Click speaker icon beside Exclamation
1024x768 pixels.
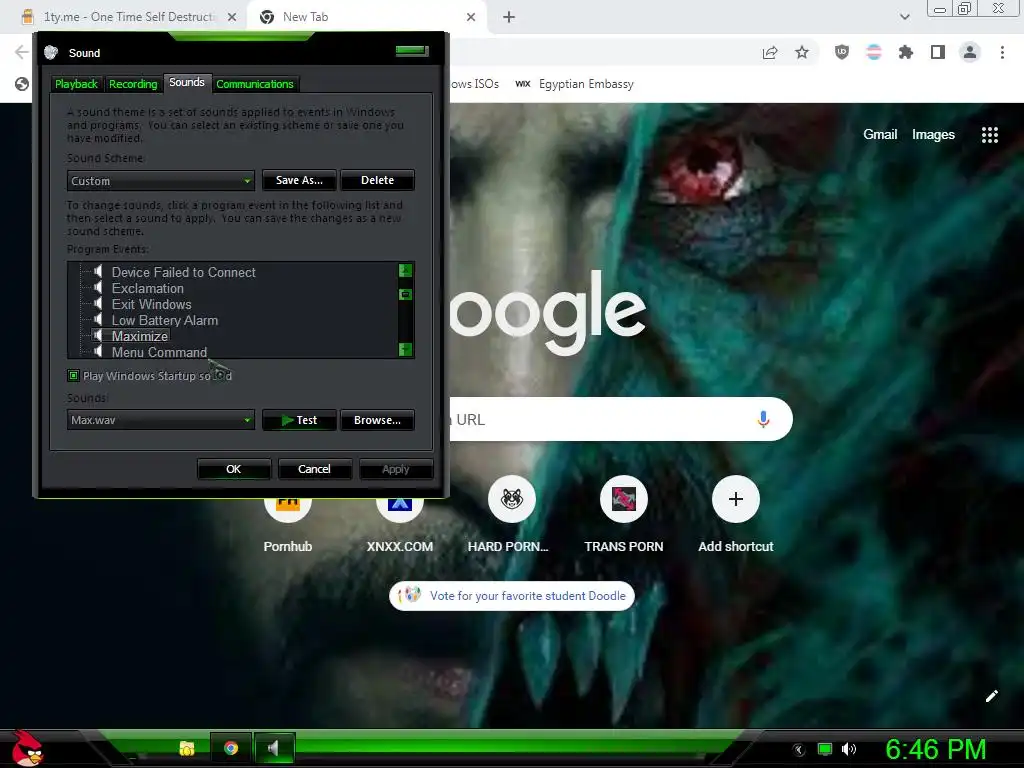97,288
